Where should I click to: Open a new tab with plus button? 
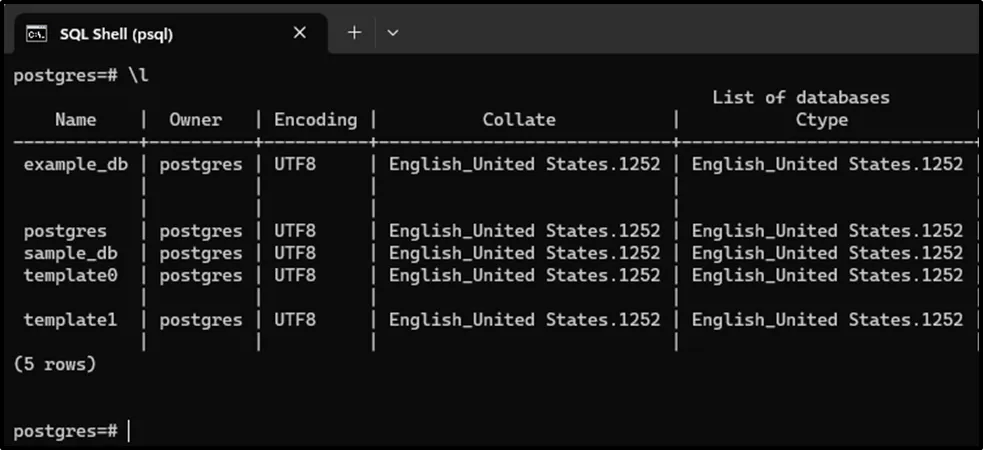tap(354, 33)
